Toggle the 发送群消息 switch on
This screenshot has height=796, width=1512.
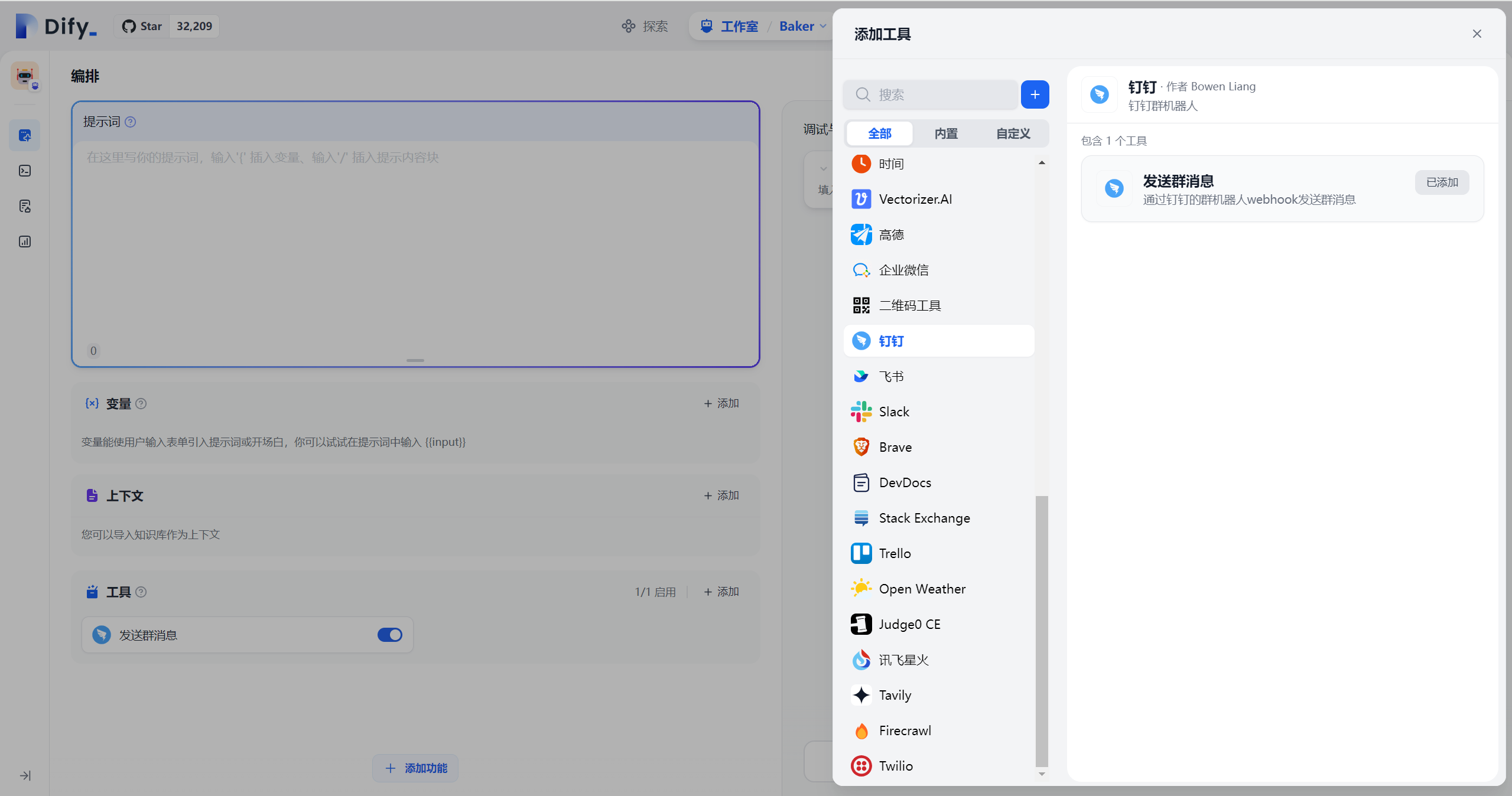[390, 634]
